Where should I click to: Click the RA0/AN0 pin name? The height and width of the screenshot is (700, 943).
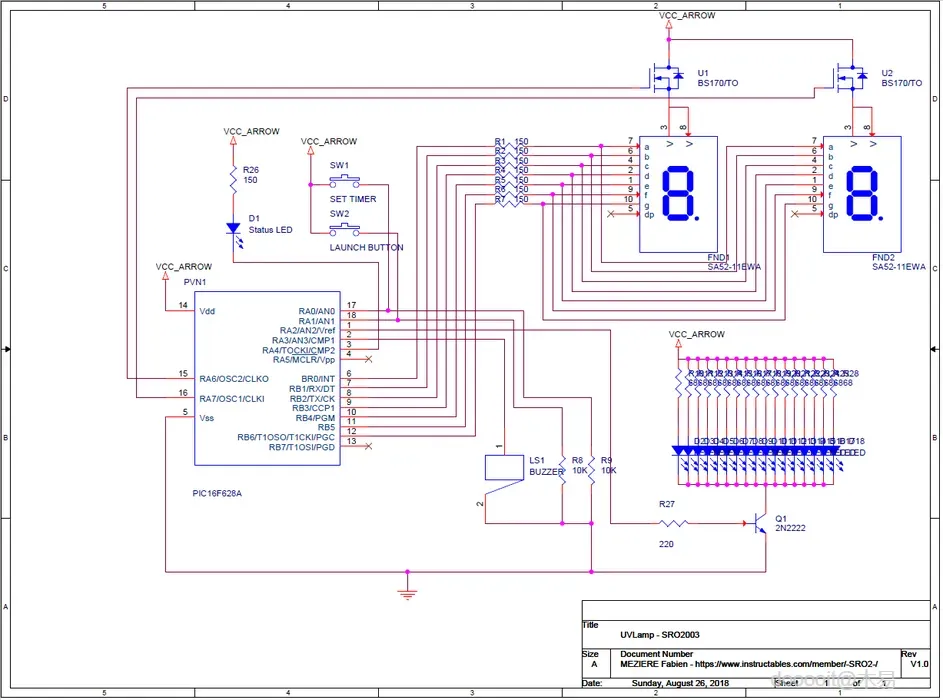(x=316, y=311)
